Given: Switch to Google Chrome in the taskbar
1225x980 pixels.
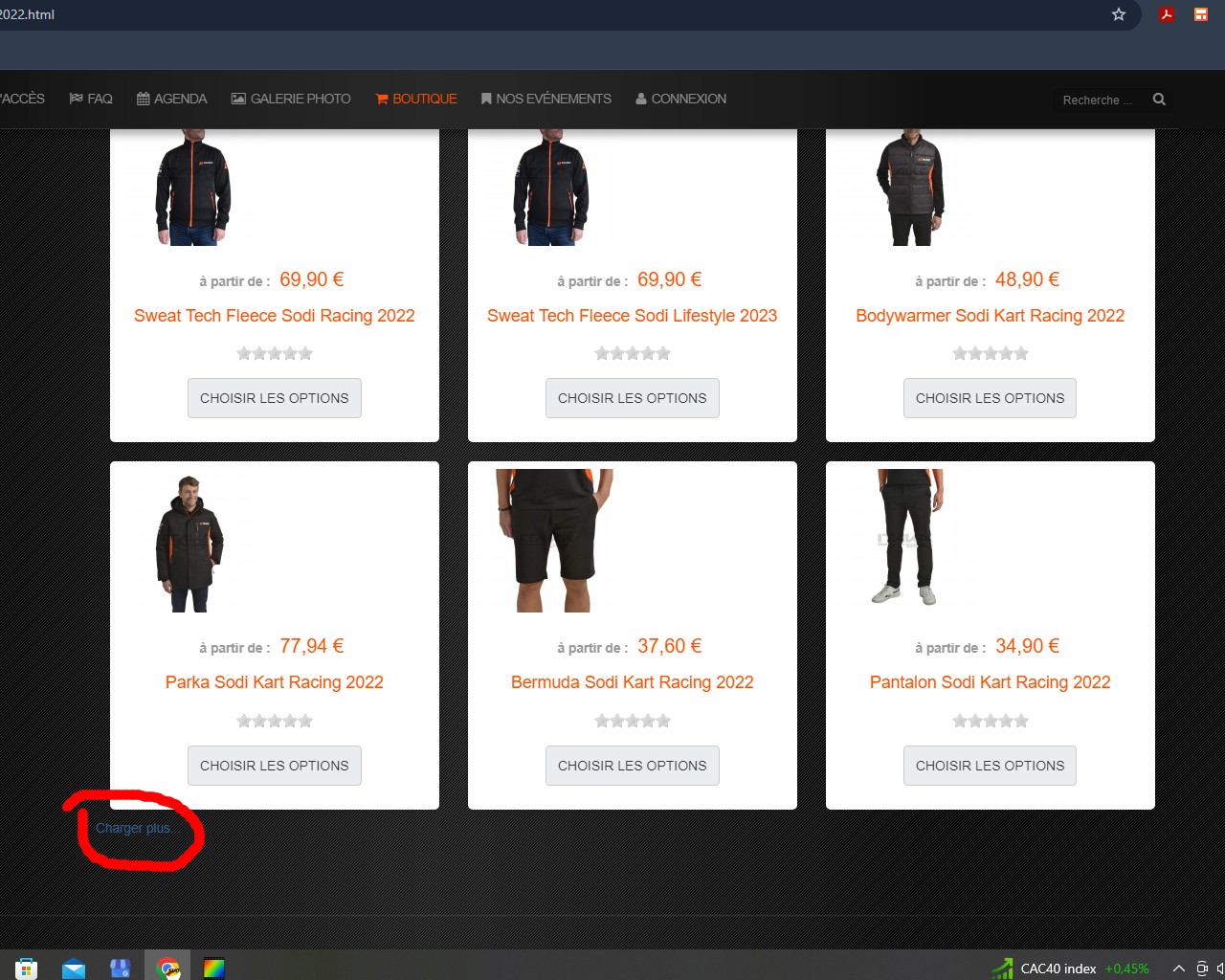Looking at the screenshot, I should 167,968.
